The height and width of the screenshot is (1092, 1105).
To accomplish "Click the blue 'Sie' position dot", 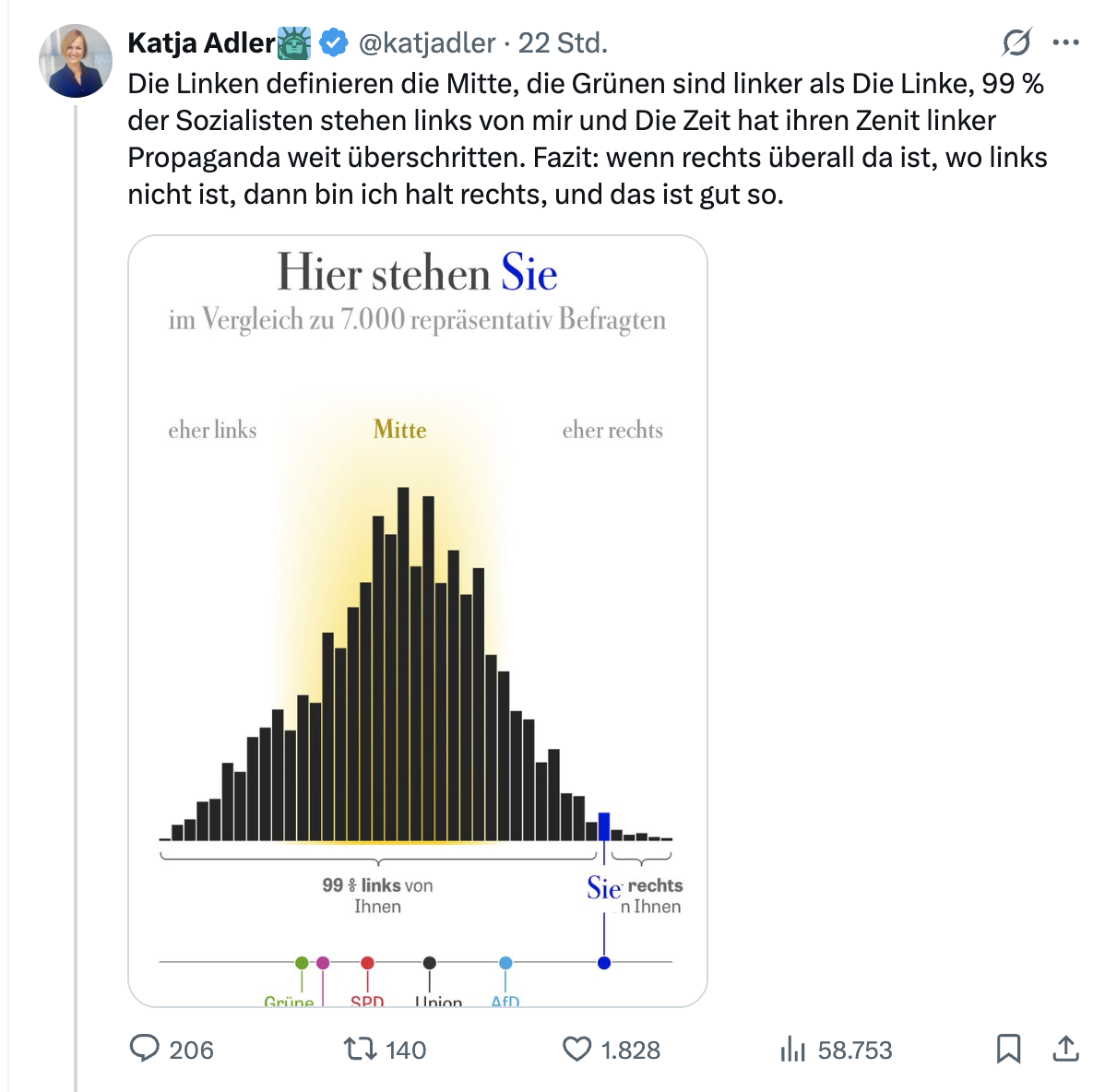I will (x=604, y=963).
